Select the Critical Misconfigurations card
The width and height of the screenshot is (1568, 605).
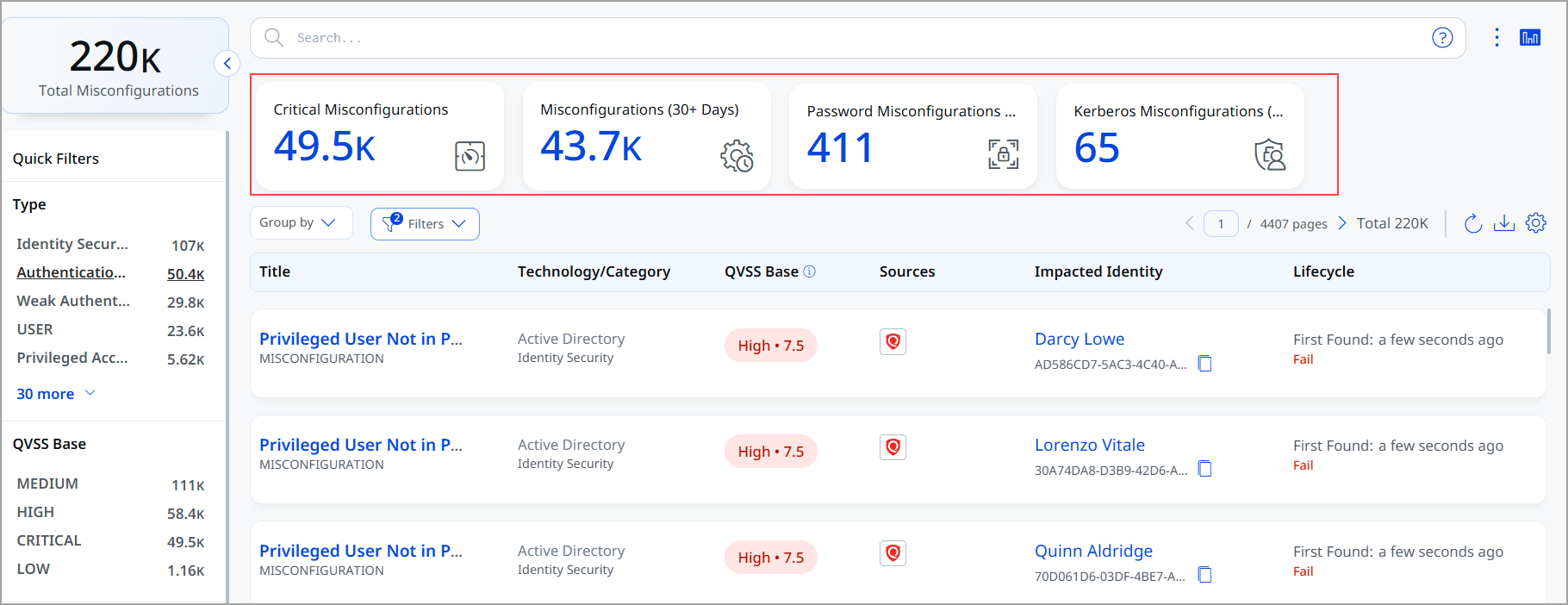[x=380, y=136]
